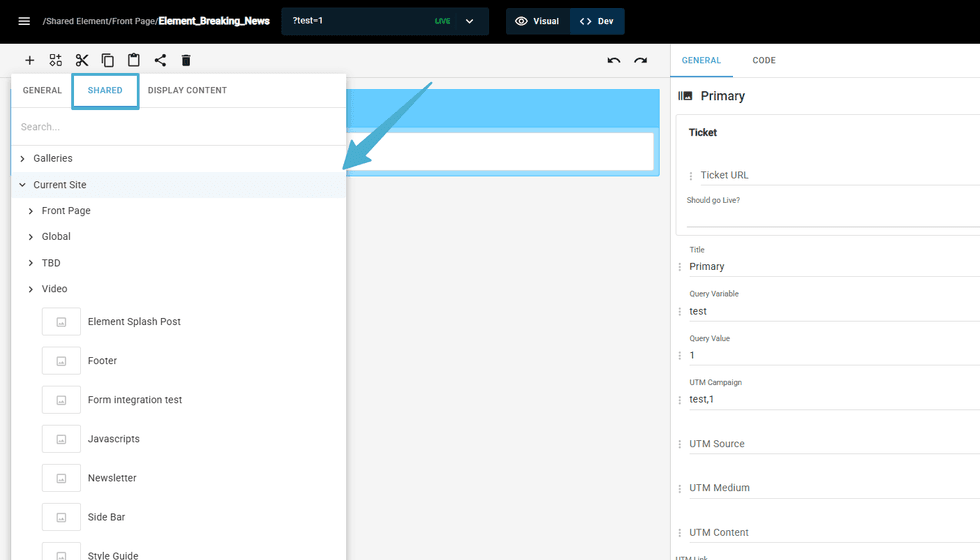Click drag handle beside UTM Source

(x=680, y=444)
